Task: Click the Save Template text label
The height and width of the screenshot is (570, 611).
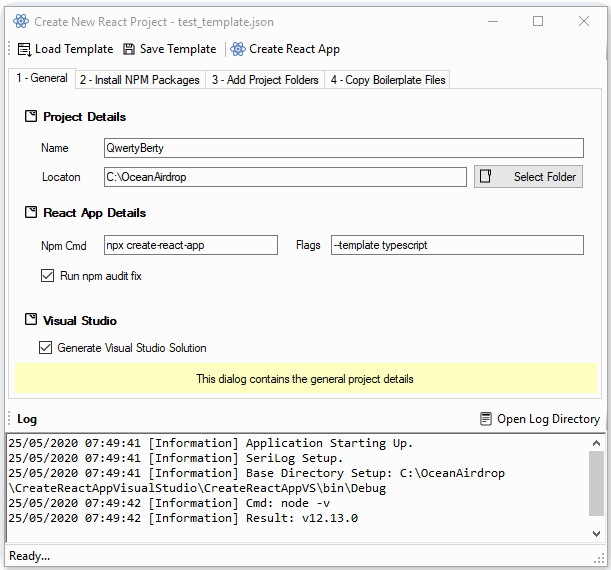Action: [x=178, y=49]
